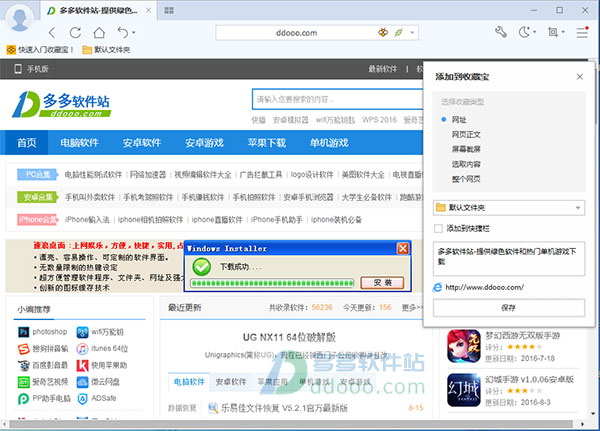
Task: Select the 安卓软件 navigation tab
Action: (142, 143)
